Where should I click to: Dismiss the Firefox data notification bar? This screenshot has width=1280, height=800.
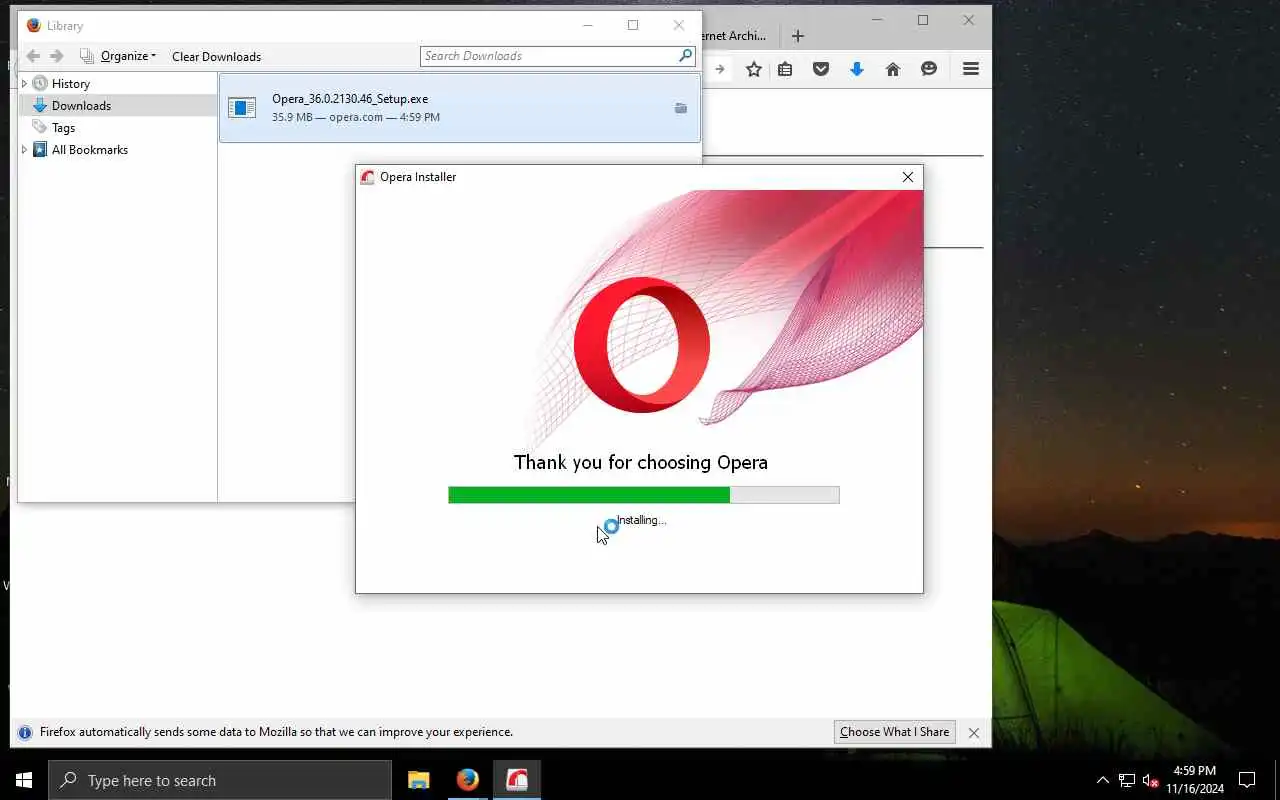tap(974, 733)
